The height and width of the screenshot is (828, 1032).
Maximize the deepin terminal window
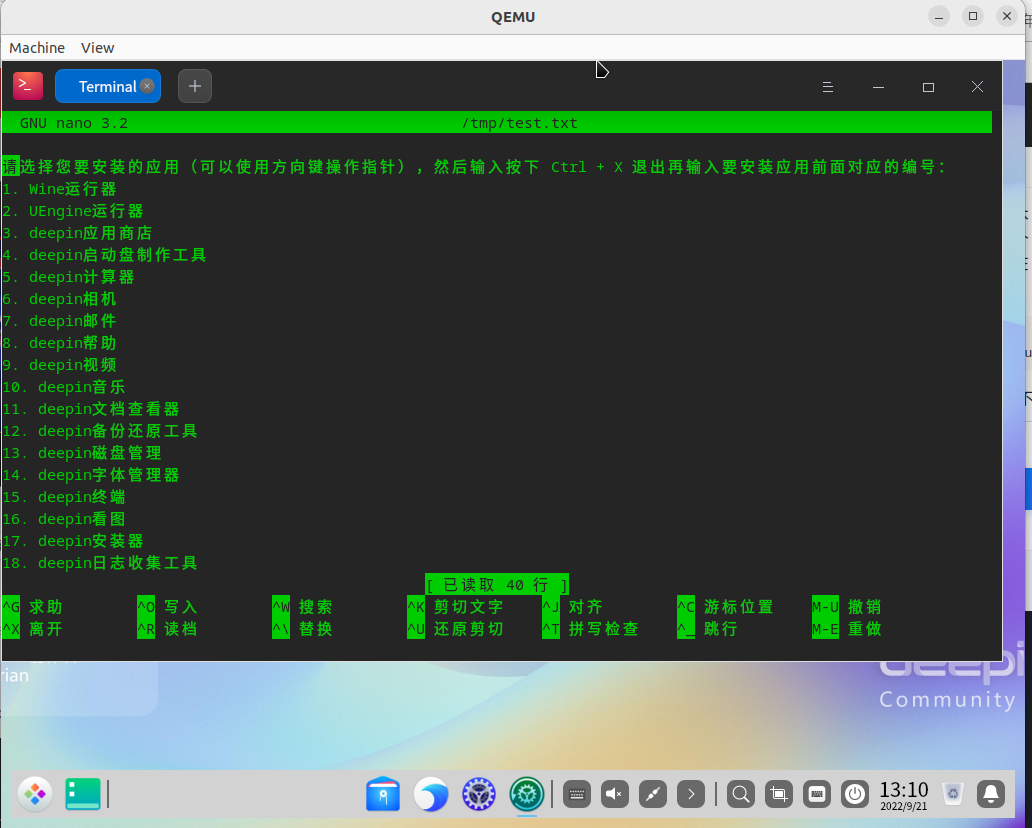(x=928, y=87)
